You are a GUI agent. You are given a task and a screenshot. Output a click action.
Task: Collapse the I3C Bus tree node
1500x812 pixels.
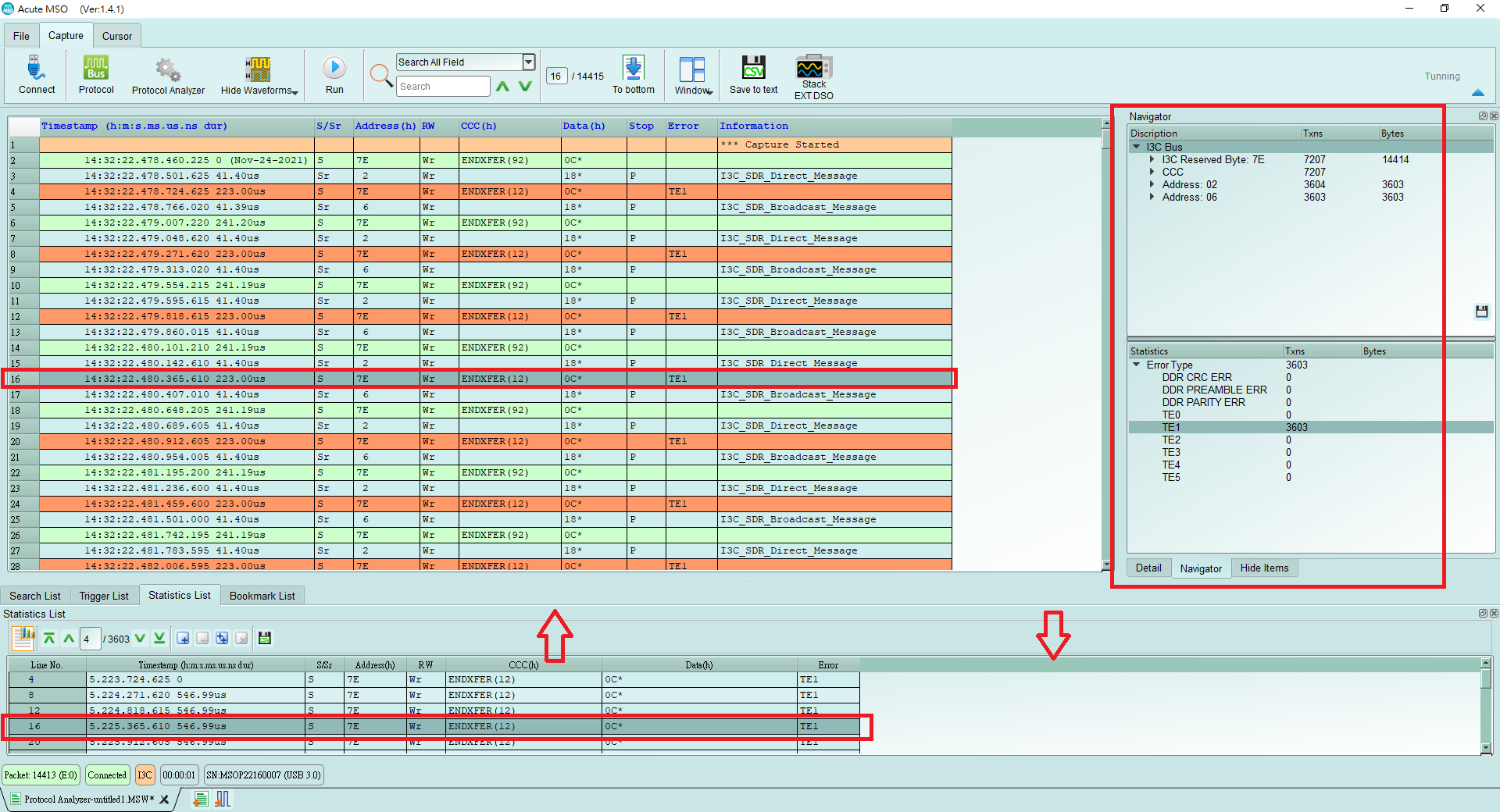click(1137, 147)
